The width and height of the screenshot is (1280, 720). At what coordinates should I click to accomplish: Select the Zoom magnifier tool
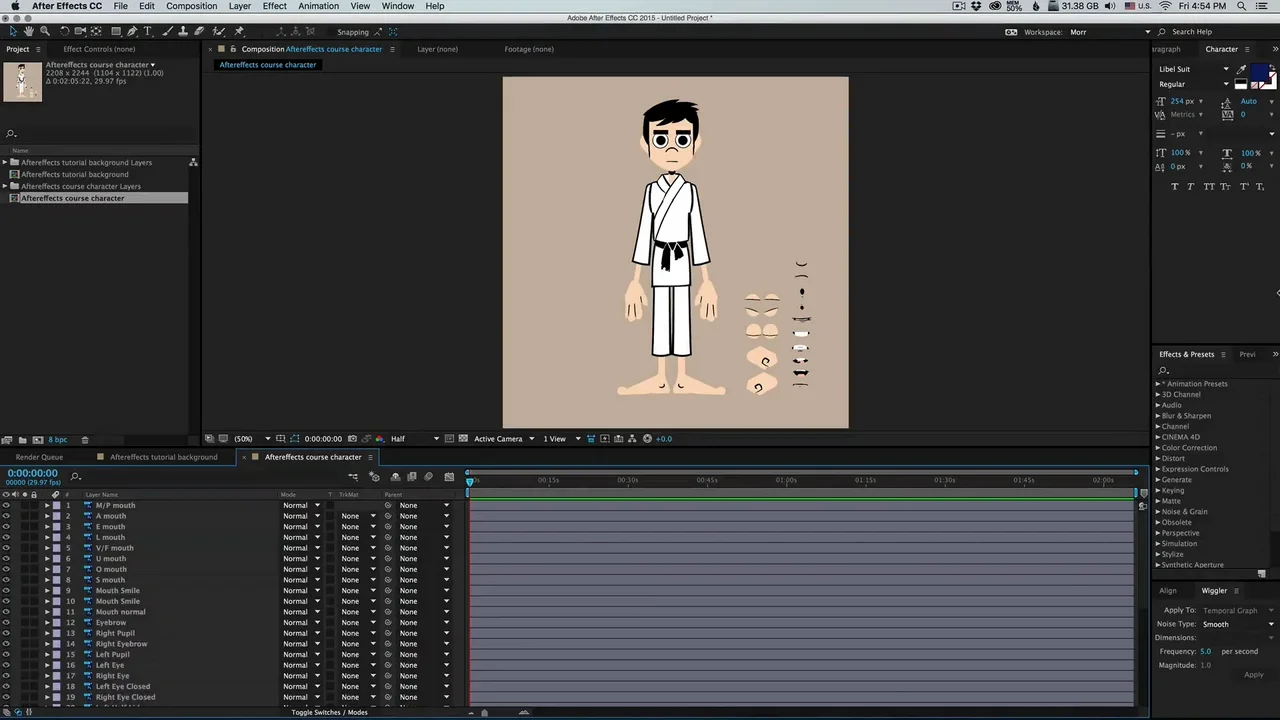tap(45, 31)
